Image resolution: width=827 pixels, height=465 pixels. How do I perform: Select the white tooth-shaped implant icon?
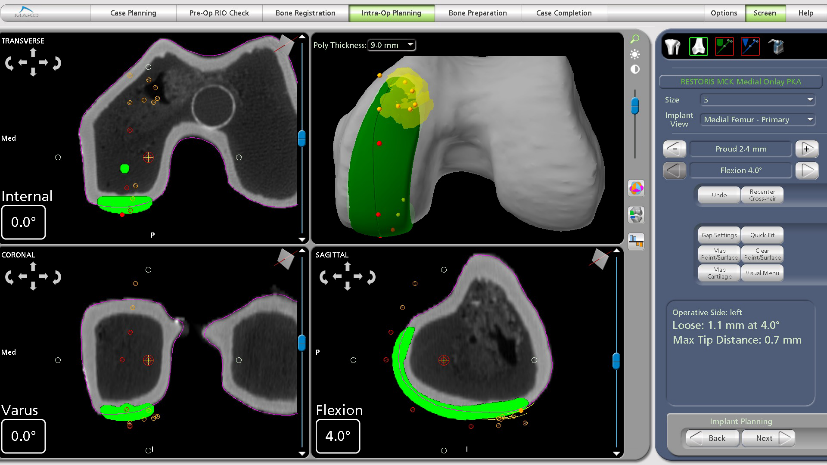[673, 46]
